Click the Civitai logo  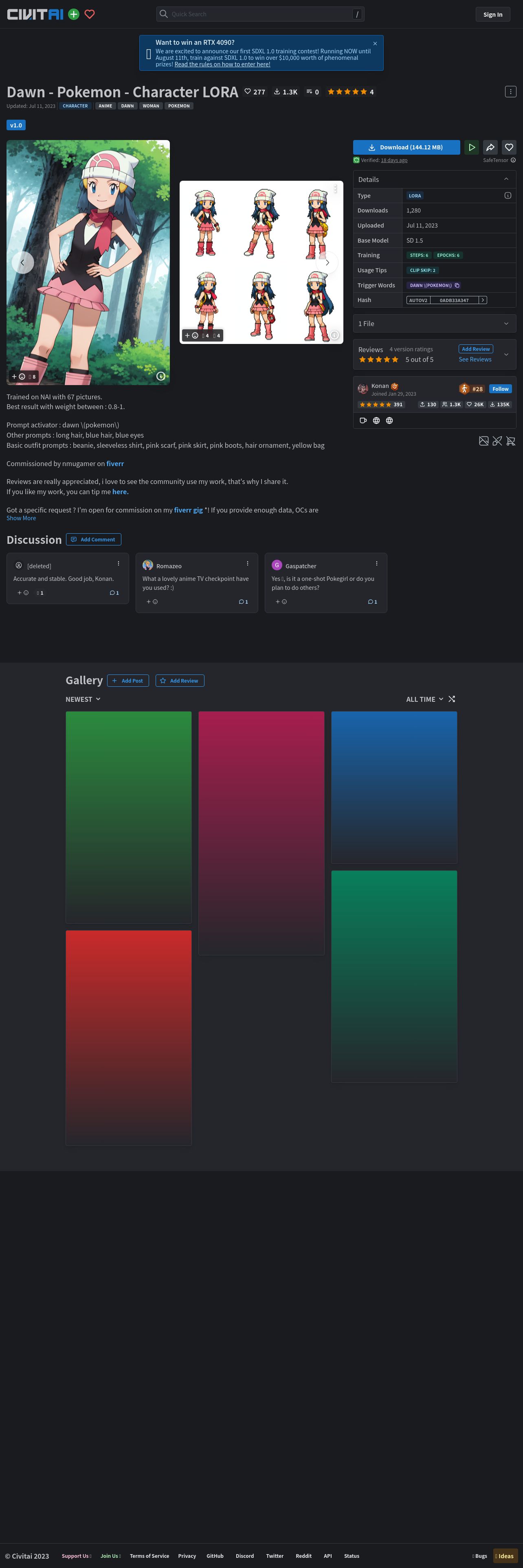(35, 14)
